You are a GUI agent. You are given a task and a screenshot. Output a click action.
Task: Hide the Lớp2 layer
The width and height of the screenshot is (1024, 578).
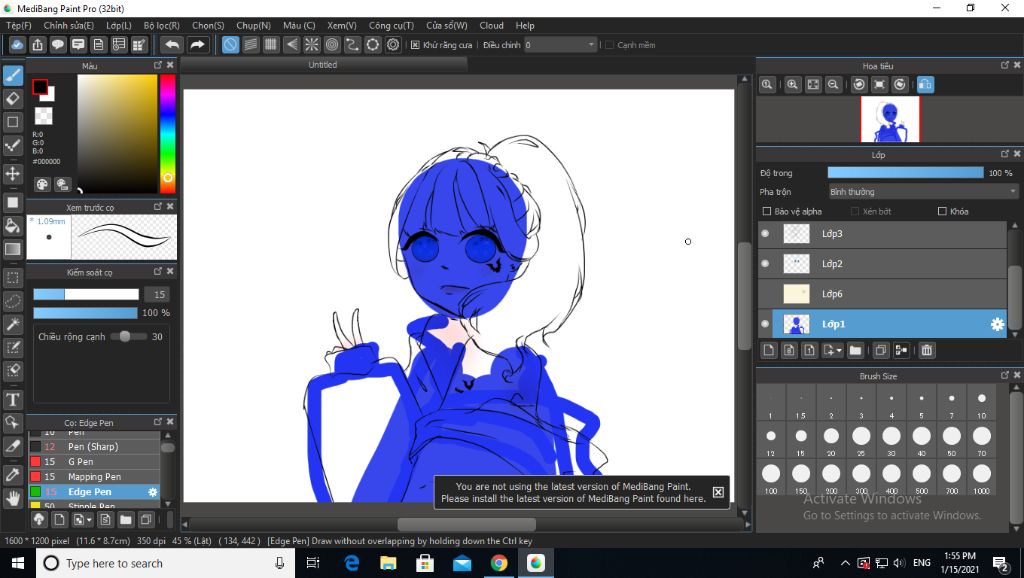click(x=765, y=263)
